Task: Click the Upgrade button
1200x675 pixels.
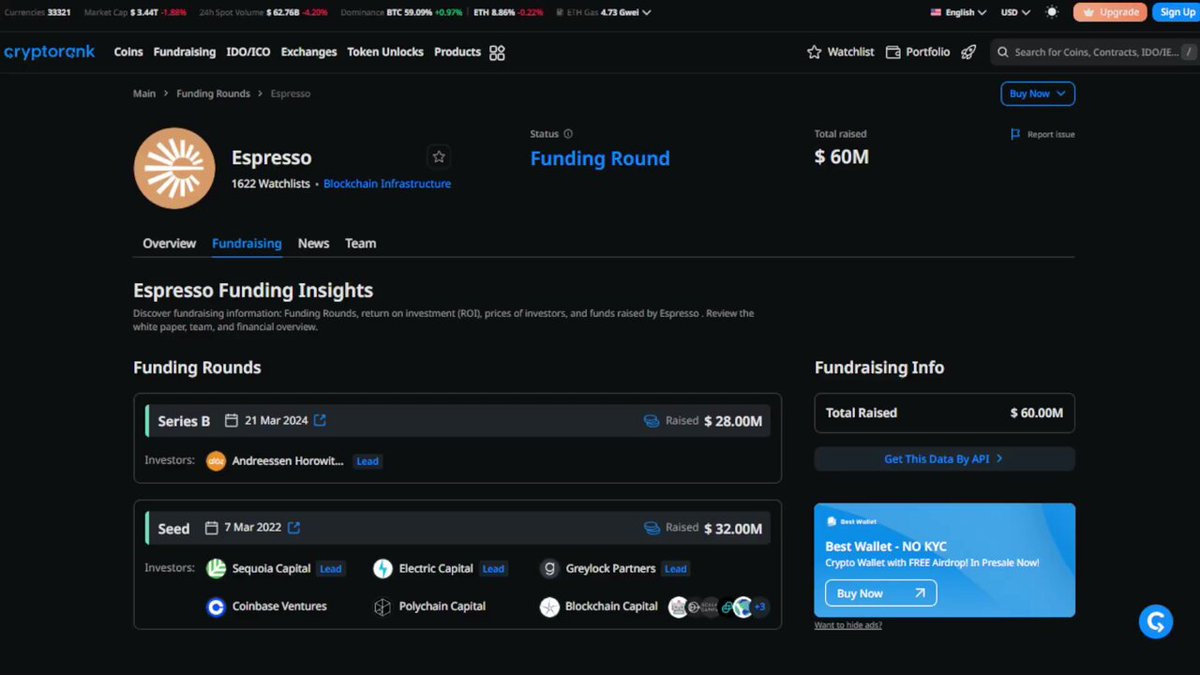Action: tap(1110, 12)
